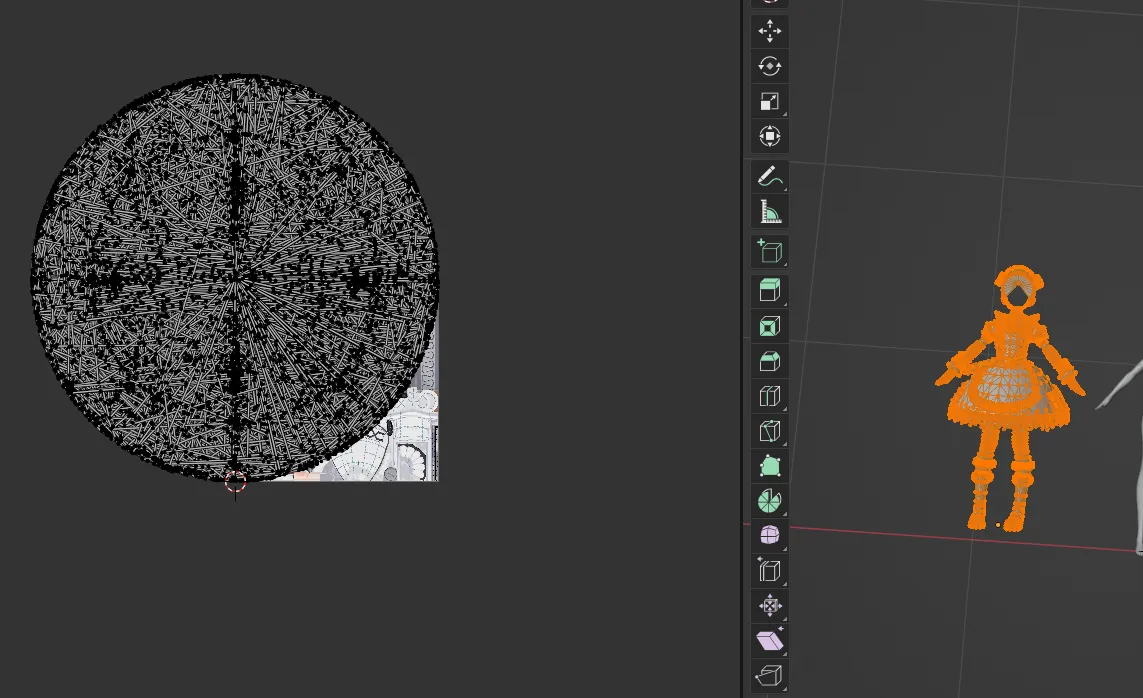Click the 2D cursor in UV editor
The height and width of the screenshot is (698, 1143).
[235, 482]
